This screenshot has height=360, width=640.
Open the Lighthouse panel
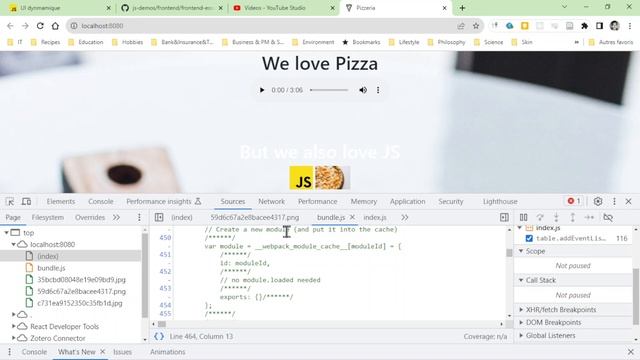[500, 202]
